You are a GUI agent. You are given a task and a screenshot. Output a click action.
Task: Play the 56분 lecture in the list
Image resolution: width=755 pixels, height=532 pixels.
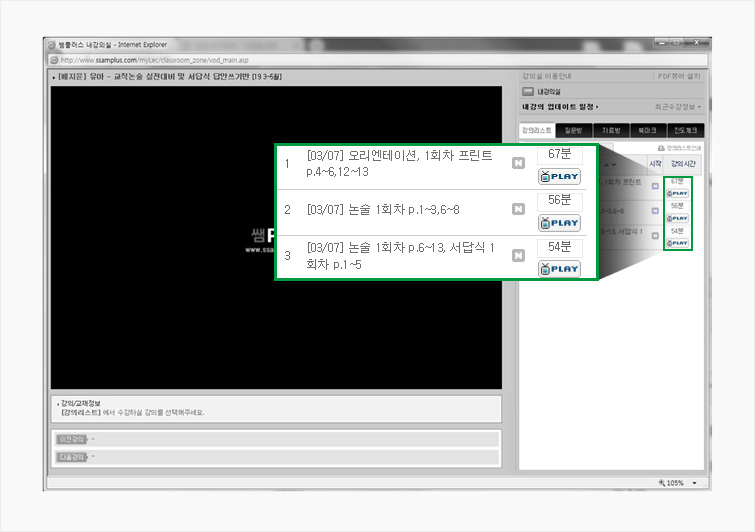point(677,218)
